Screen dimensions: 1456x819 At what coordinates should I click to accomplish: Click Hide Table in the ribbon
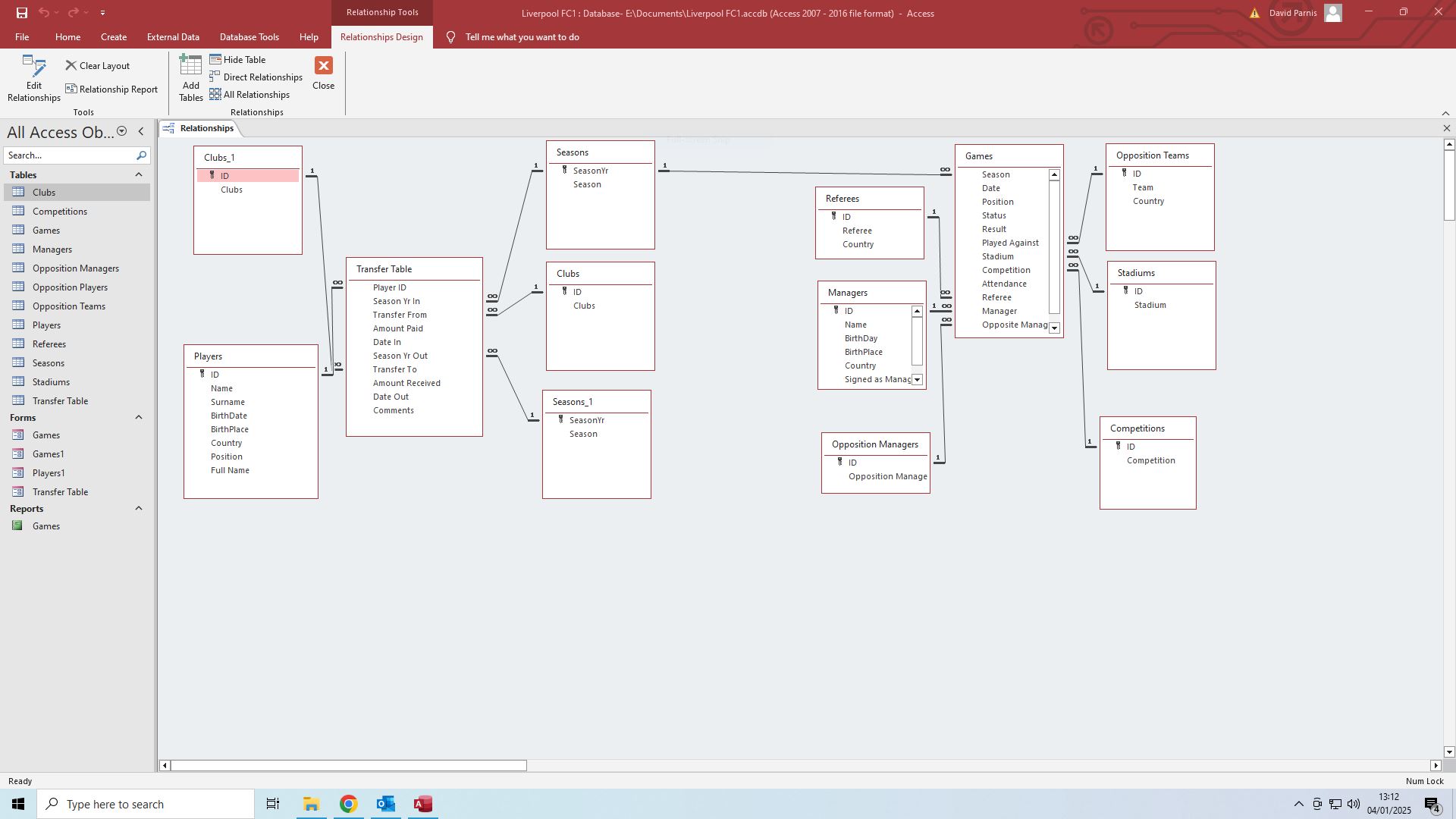click(x=237, y=60)
